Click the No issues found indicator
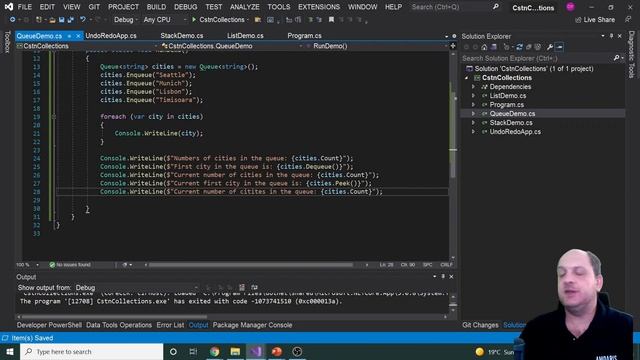 (x=70, y=265)
